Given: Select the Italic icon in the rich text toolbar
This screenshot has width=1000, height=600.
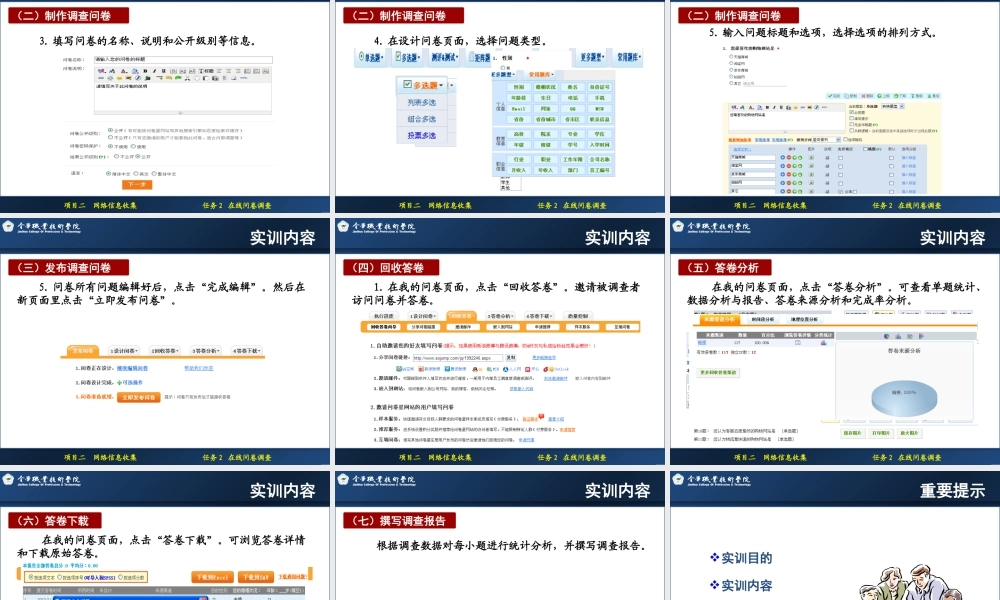Looking at the screenshot, I should 154,71.
